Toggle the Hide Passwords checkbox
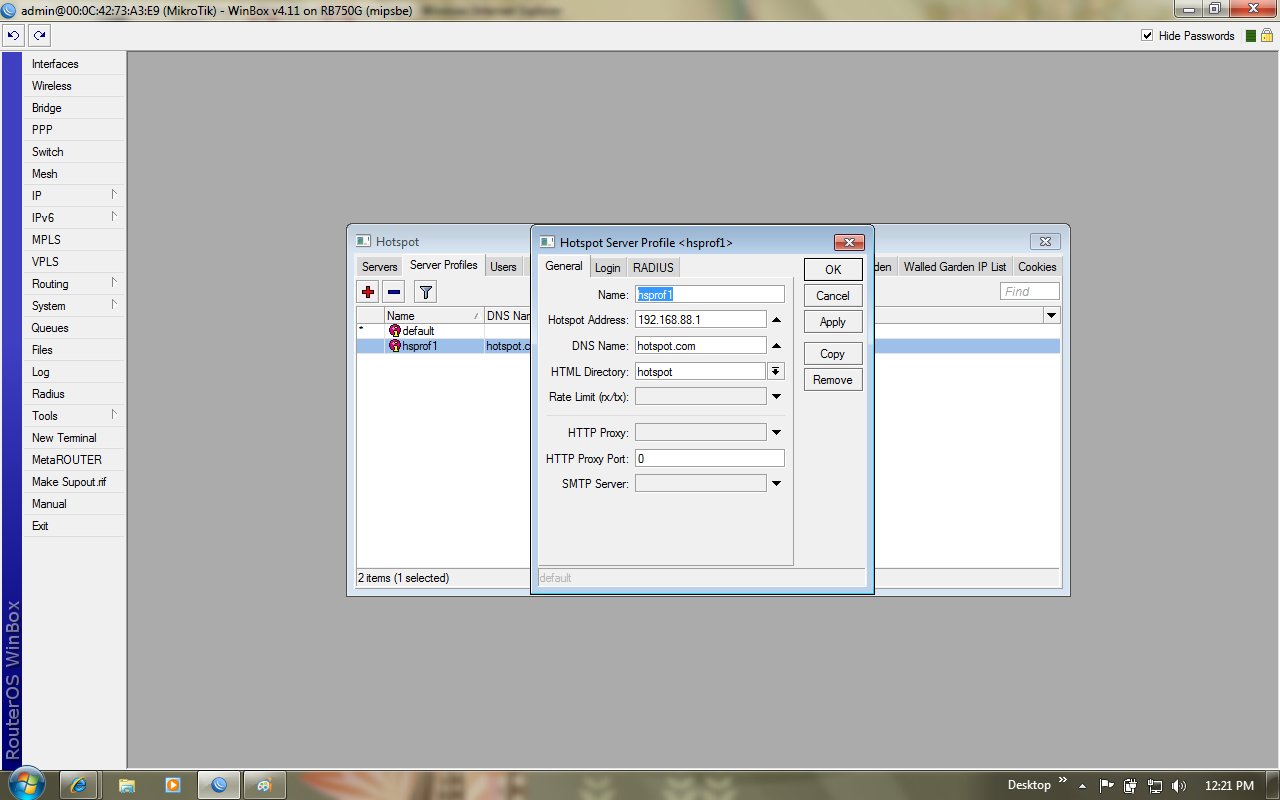 (x=1147, y=36)
